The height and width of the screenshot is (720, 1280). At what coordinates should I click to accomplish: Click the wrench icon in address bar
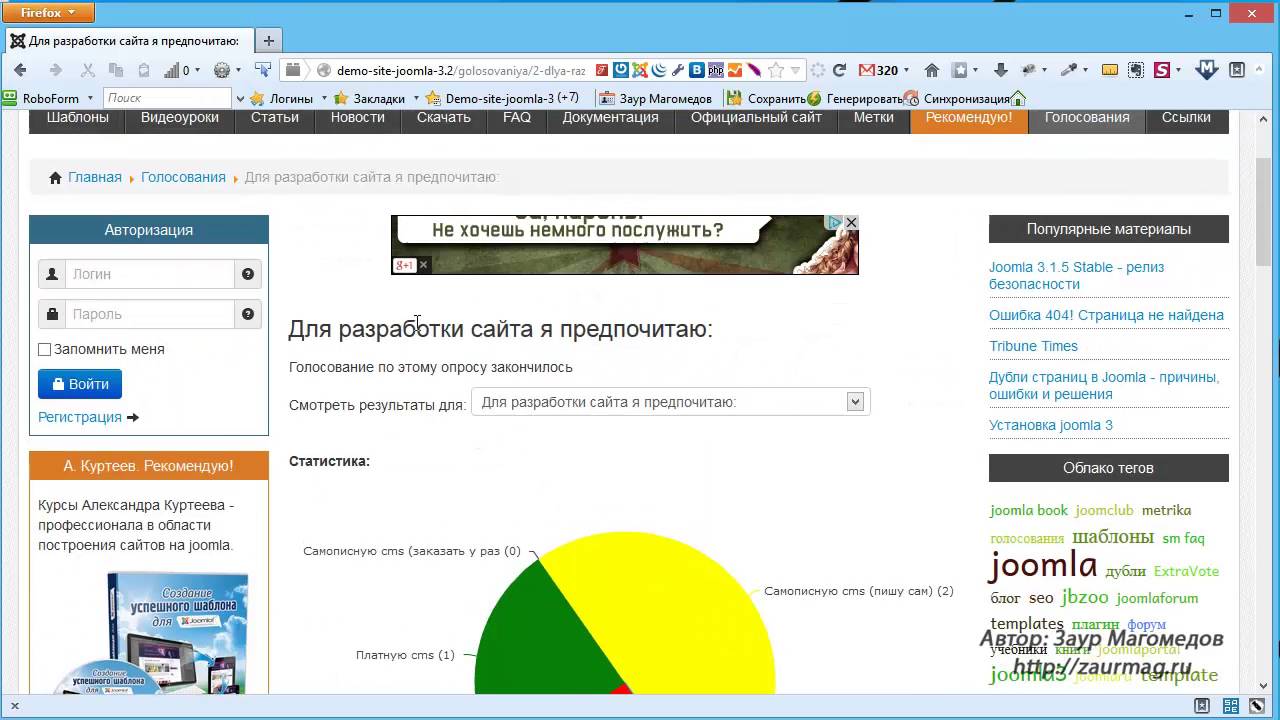coord(678,70)
